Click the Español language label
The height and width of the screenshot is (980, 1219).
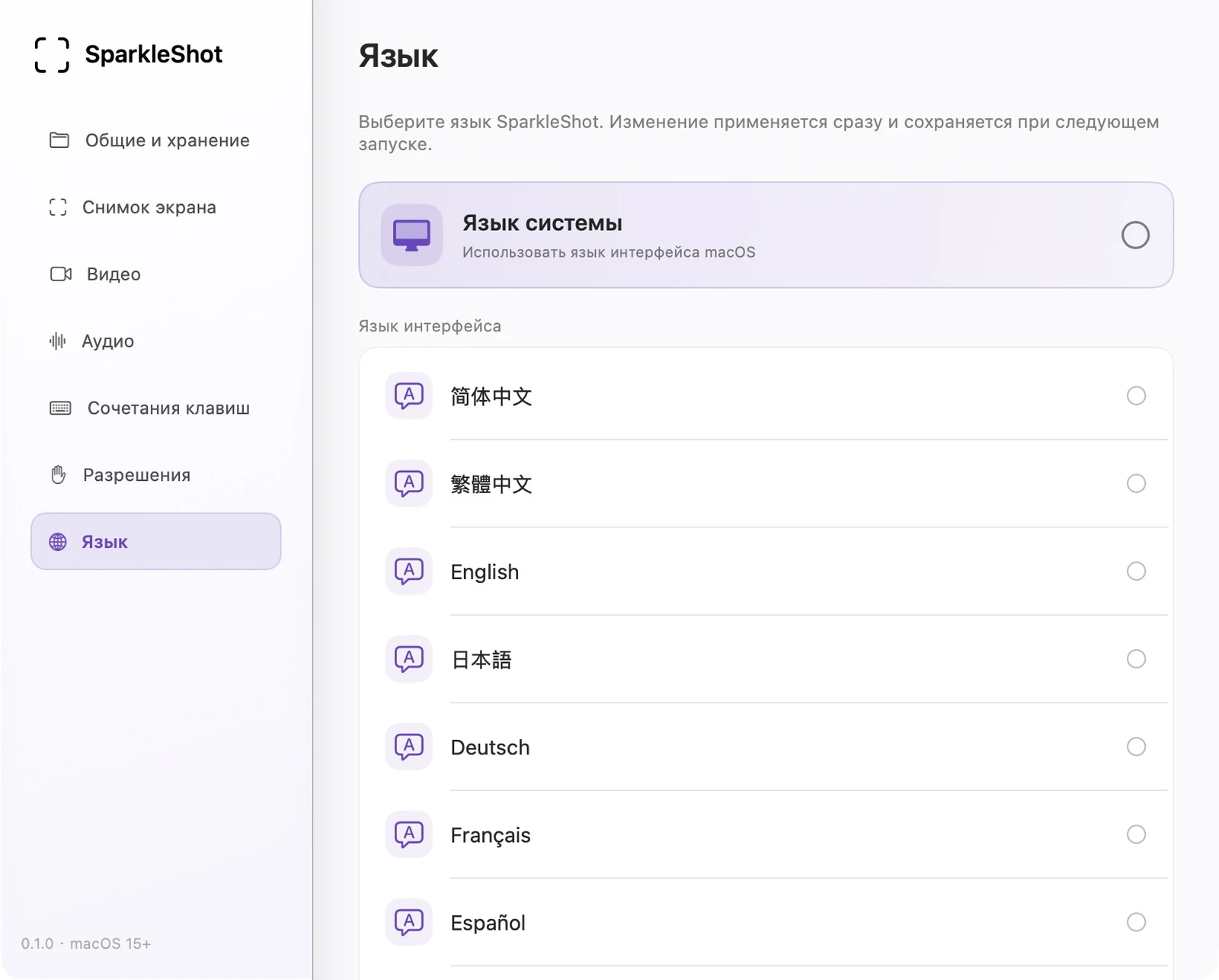(x=488, y=923)
